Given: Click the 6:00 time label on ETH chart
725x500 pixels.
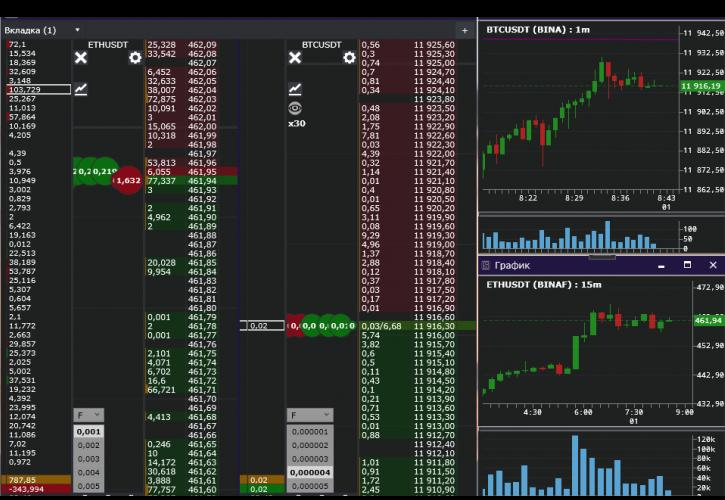Looking at the screenshot, I should (583, 412).
